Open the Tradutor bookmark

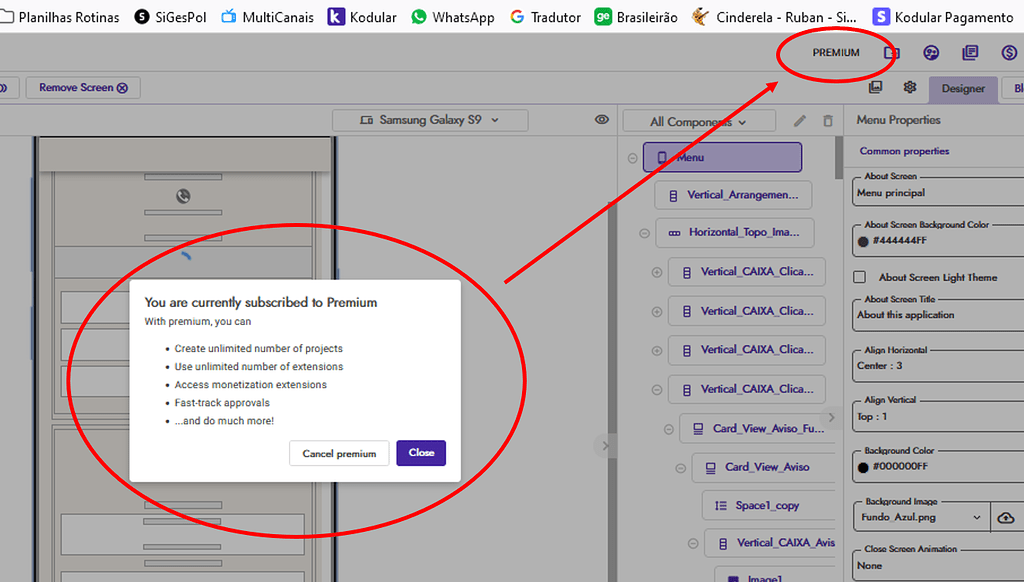click(x=545, y=17)
